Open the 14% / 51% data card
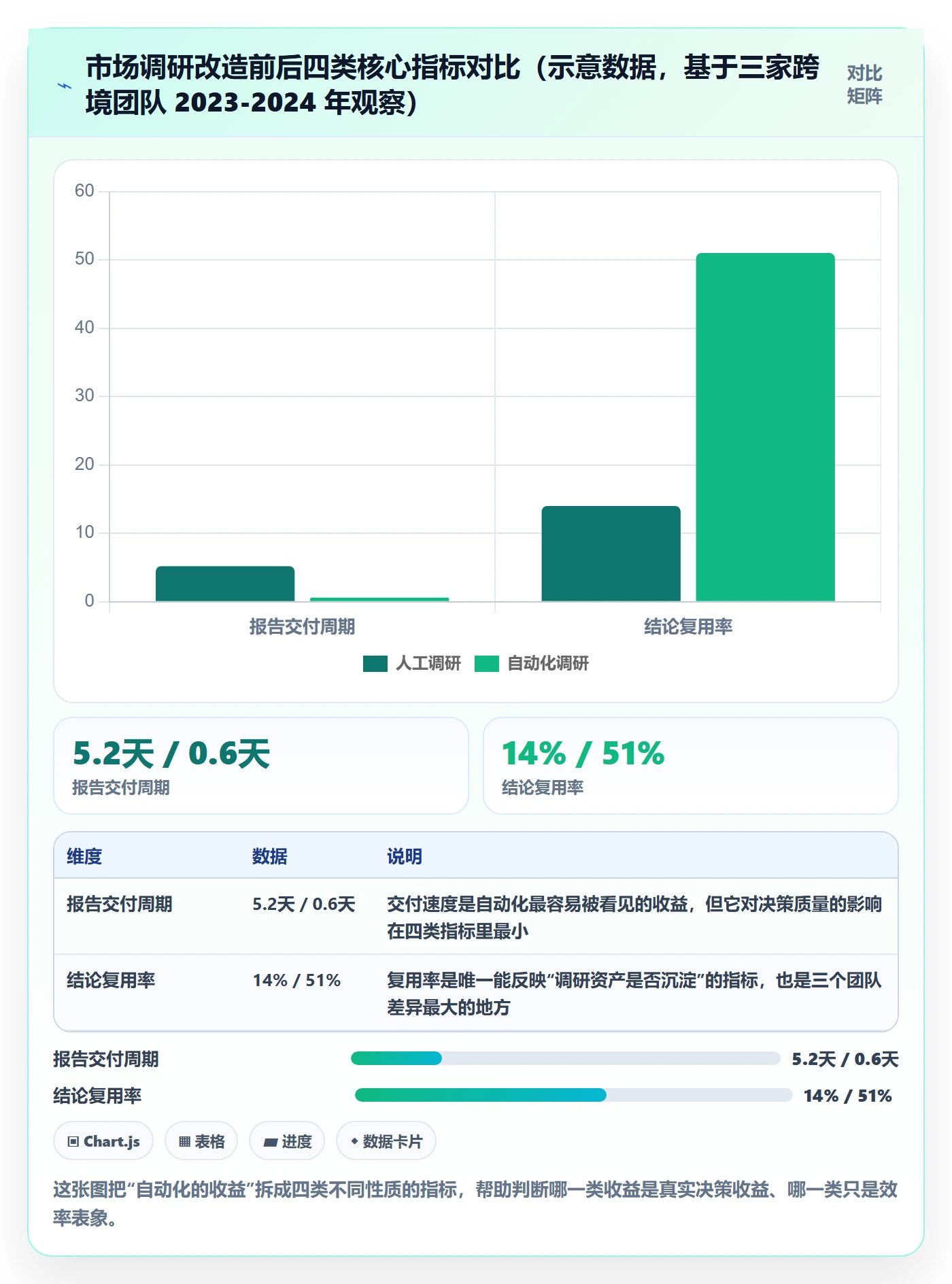 coord(690,766)
